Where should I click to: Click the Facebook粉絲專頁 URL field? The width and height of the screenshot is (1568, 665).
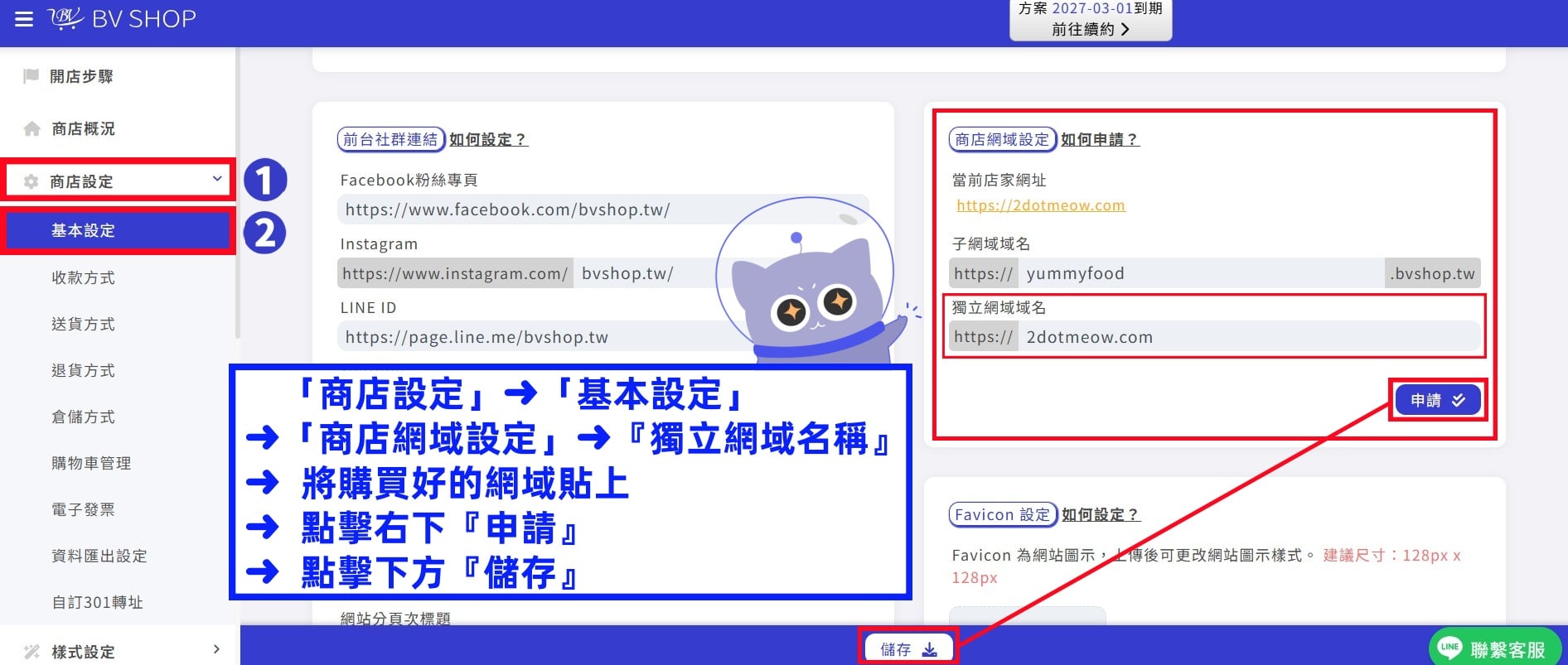tap(603, 210)
